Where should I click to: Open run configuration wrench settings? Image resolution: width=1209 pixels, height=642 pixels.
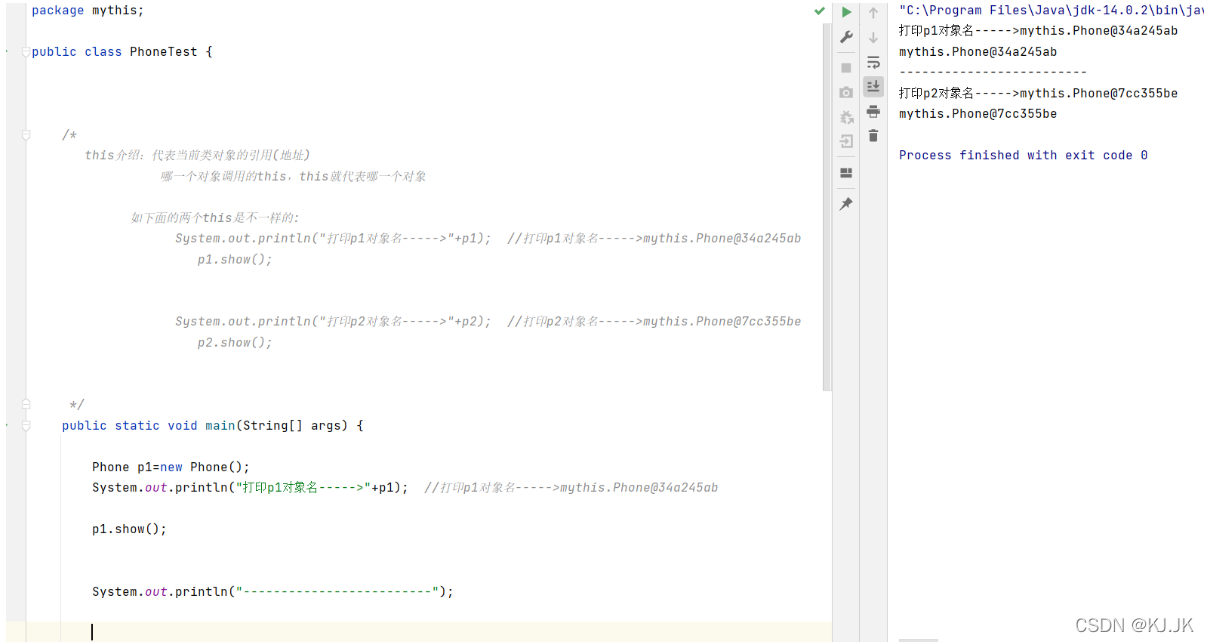pyautogui.click(x=846, y=37)
